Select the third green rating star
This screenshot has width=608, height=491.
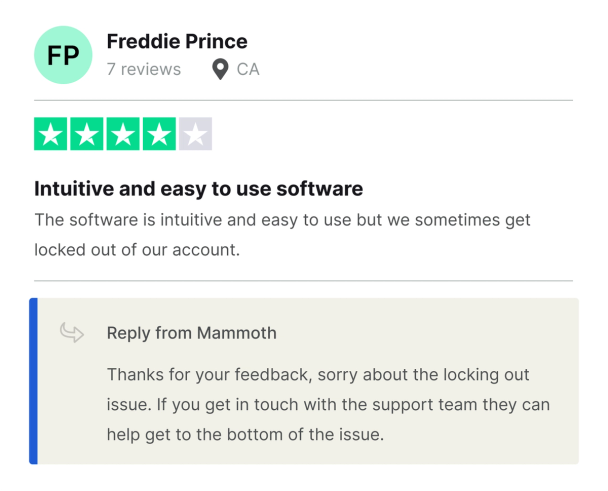click(123, 134)
